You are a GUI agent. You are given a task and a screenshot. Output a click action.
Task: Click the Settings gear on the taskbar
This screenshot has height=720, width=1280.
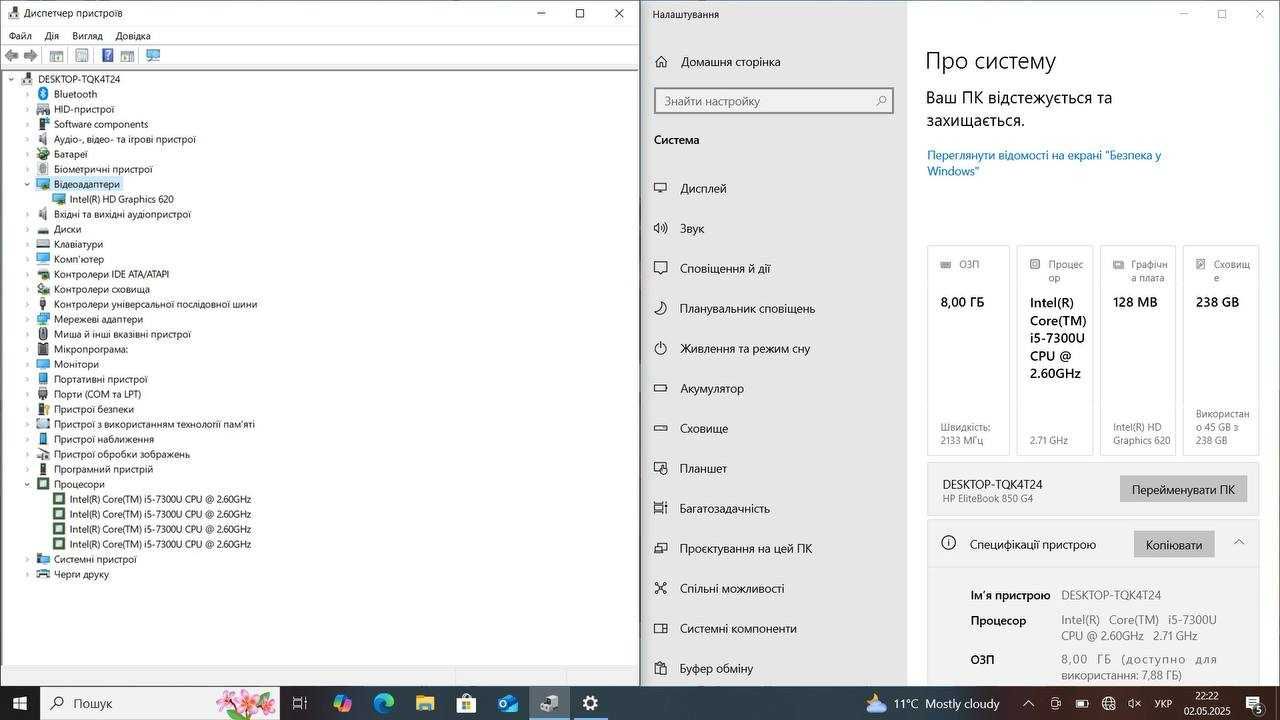click(590, 703)
